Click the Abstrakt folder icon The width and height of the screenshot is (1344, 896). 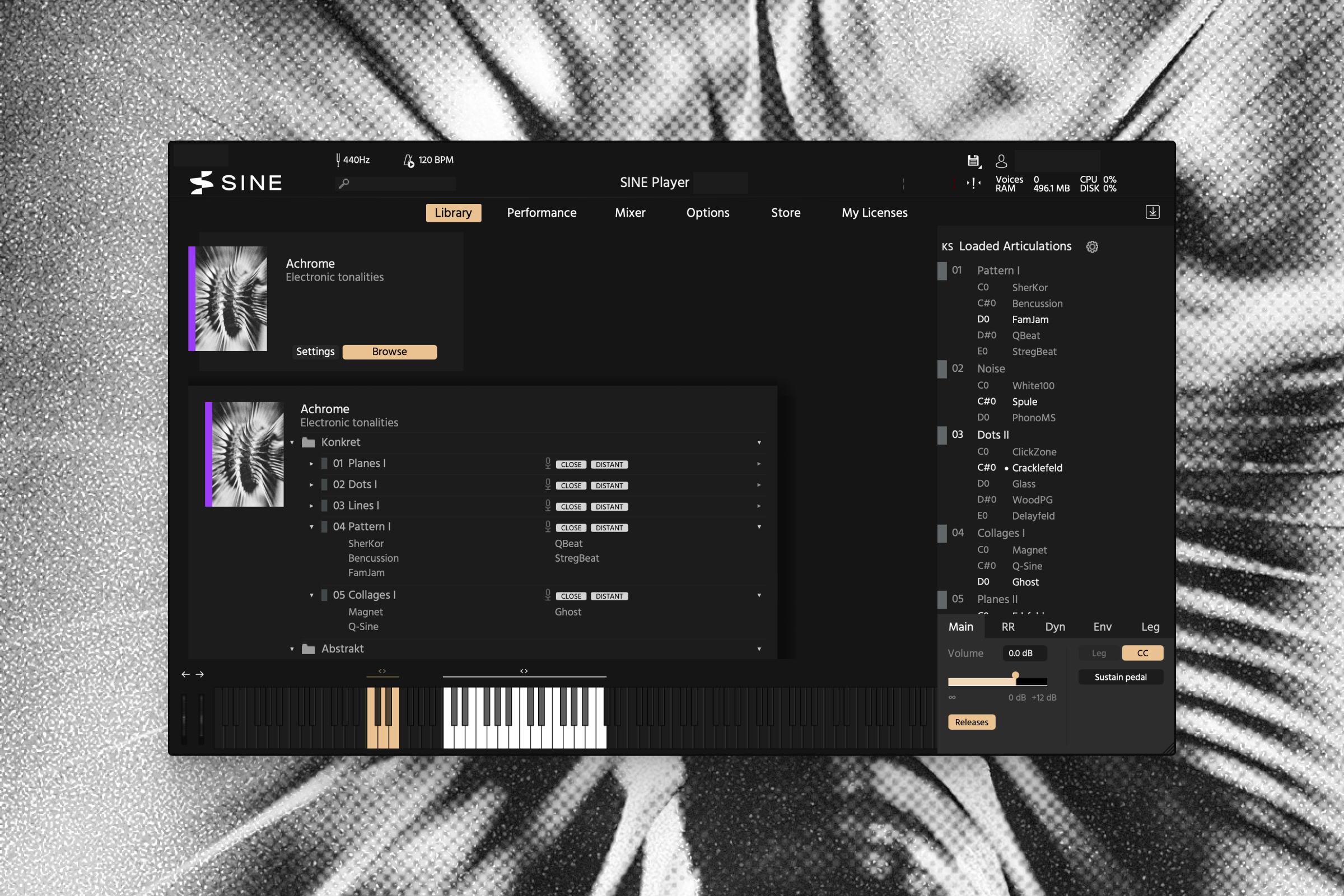(309, 648)
